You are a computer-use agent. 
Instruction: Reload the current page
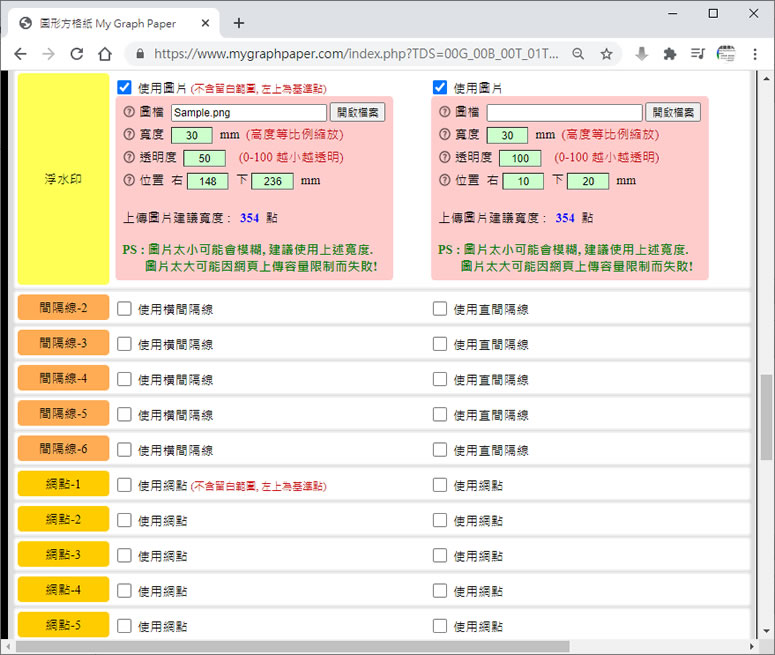click(x=77, y=53)
